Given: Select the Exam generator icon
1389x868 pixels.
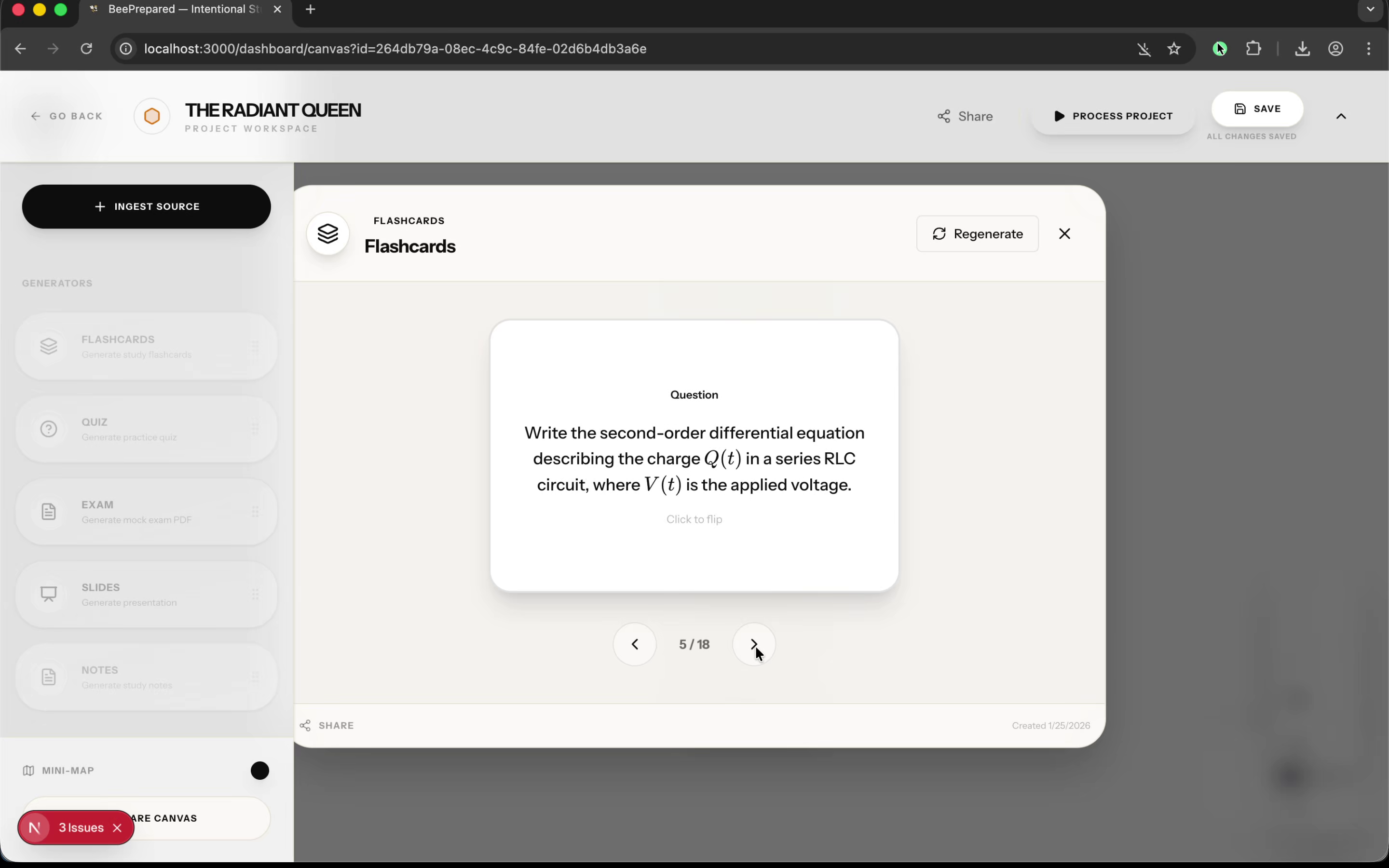Looking at the screenshot, I should pyautogui.click(x=49, y=512).
